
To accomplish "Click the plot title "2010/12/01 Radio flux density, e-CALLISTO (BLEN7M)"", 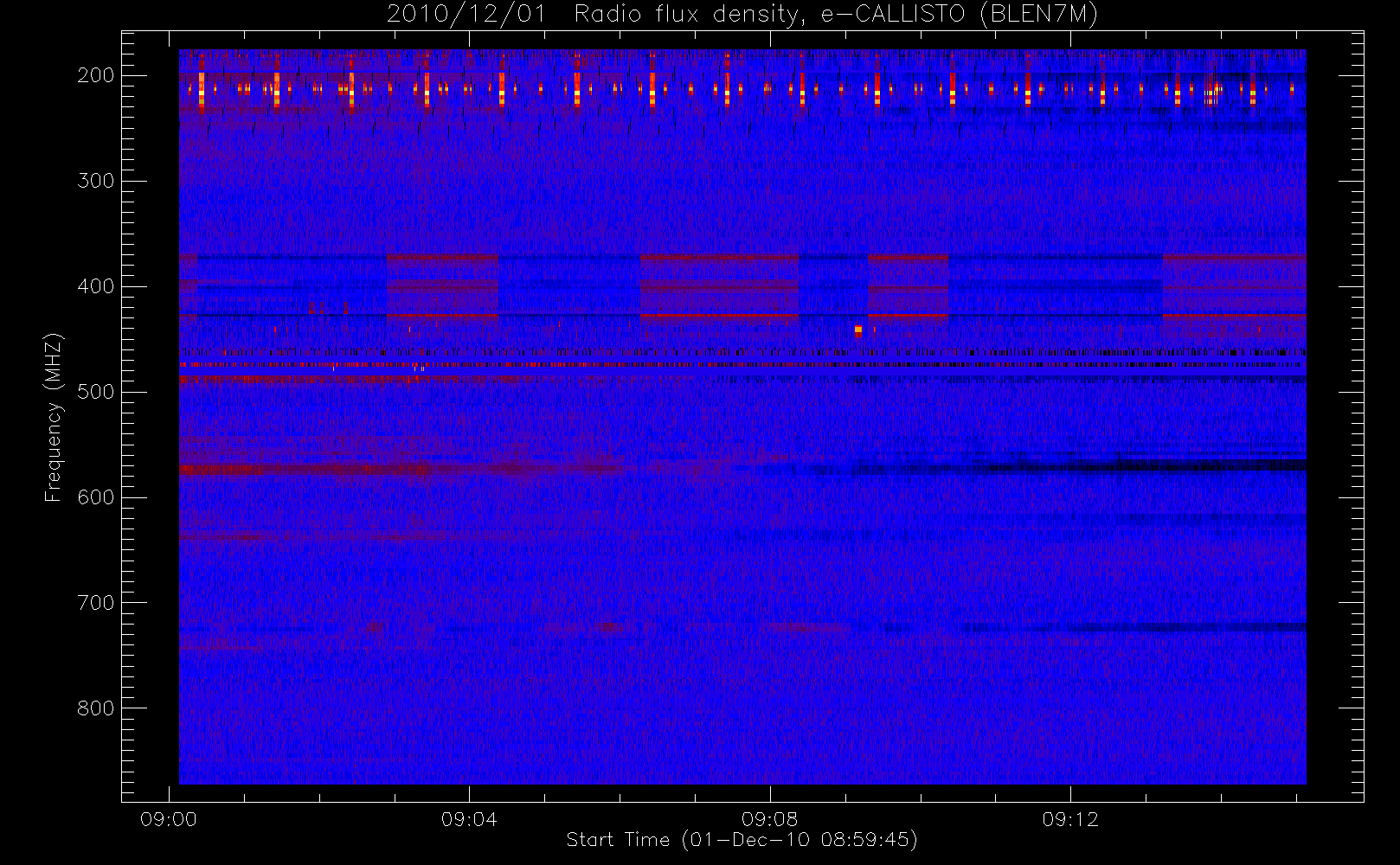I will [742, 15].
